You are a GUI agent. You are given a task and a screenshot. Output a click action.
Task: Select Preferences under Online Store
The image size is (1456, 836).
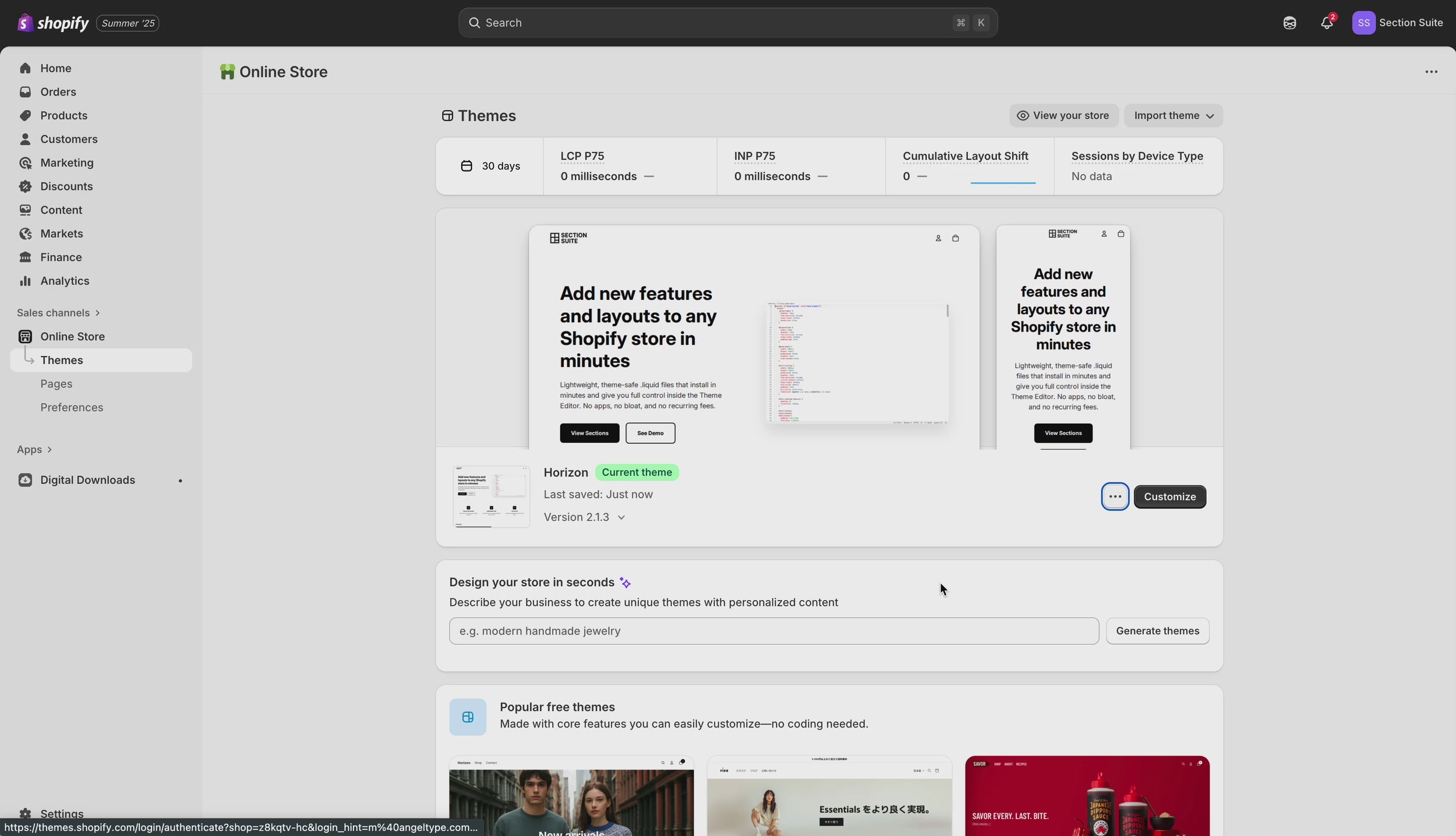[101, 407]
